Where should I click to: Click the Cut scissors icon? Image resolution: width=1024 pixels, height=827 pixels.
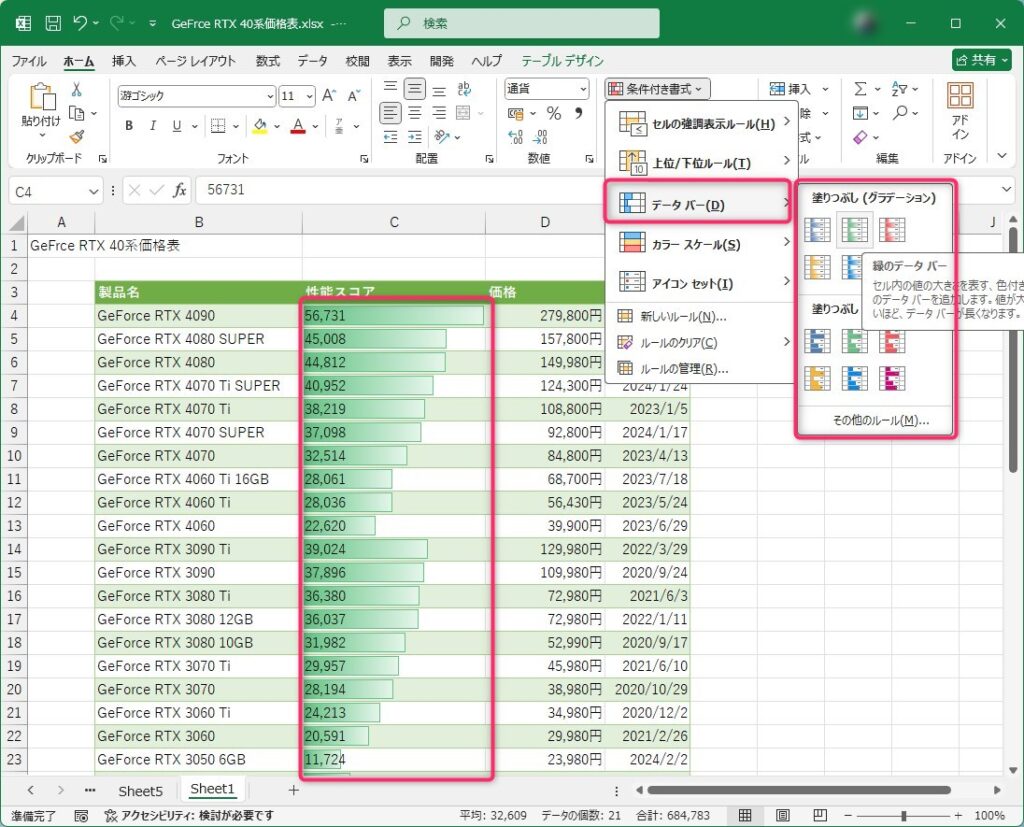76,90
